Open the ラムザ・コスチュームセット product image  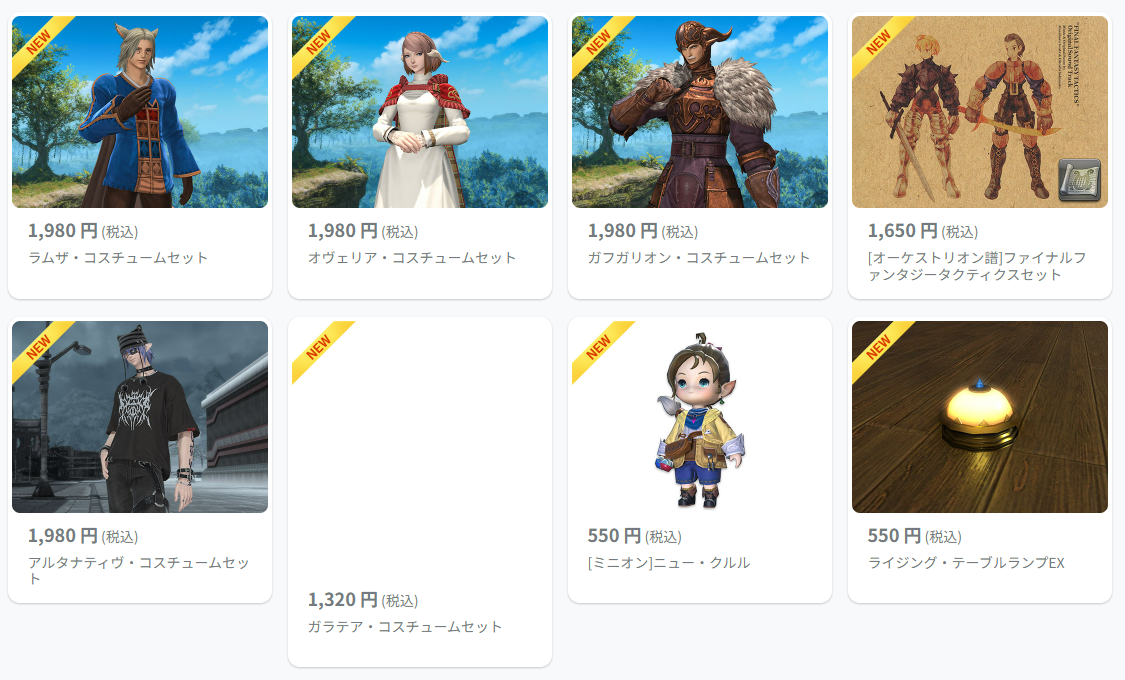(140, 112)
